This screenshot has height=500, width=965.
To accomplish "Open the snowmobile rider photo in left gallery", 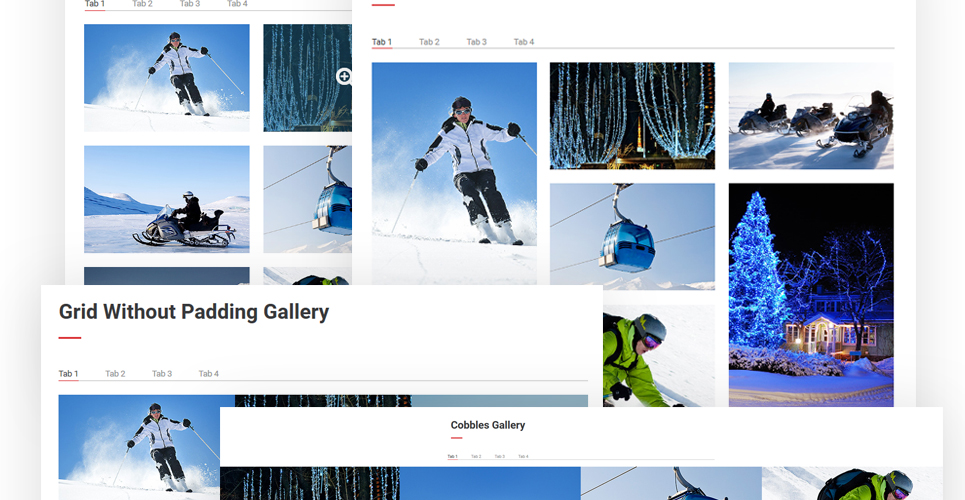I will (167, 199).
